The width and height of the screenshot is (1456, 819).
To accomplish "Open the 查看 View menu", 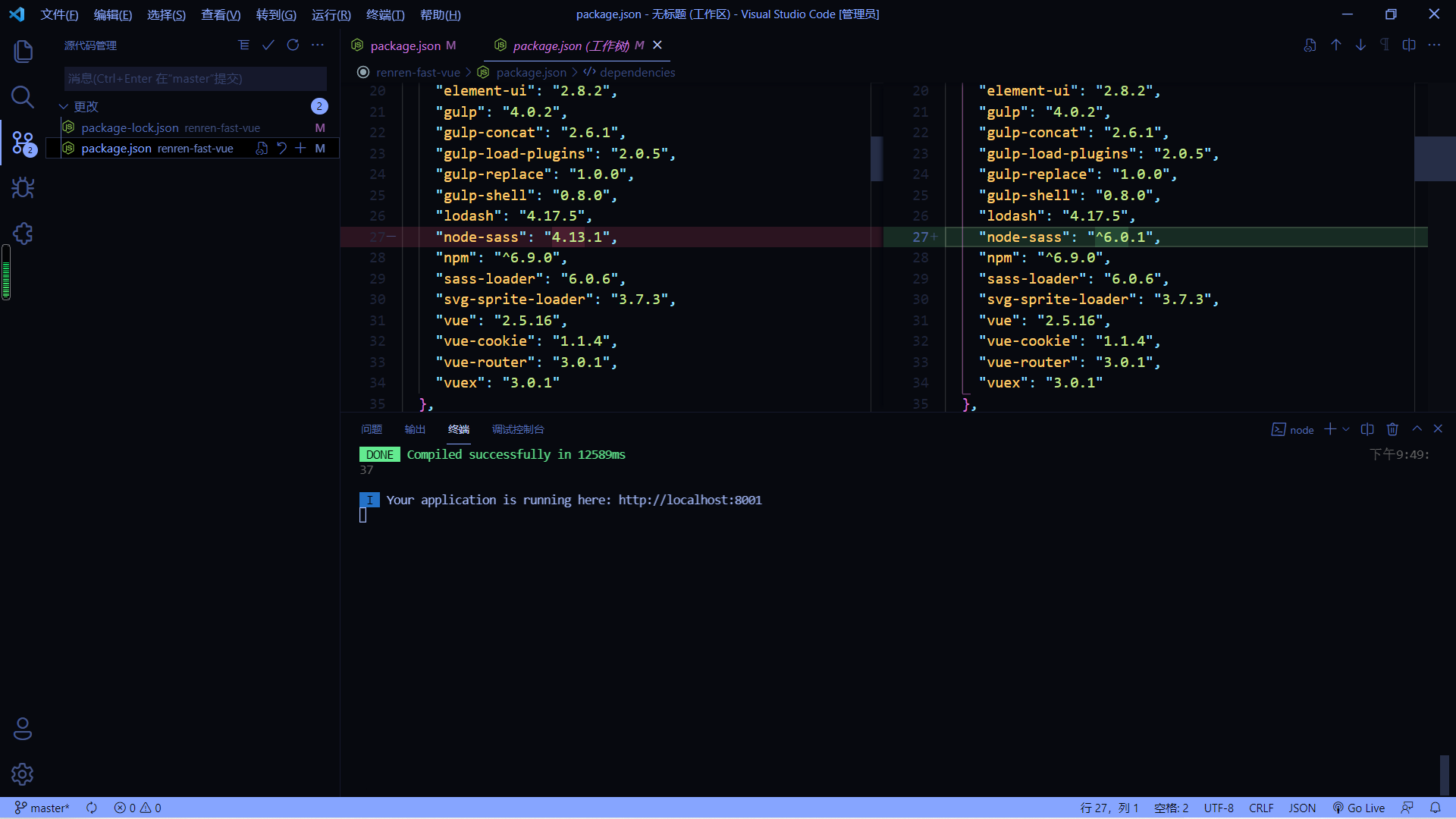I will point(221,14).
